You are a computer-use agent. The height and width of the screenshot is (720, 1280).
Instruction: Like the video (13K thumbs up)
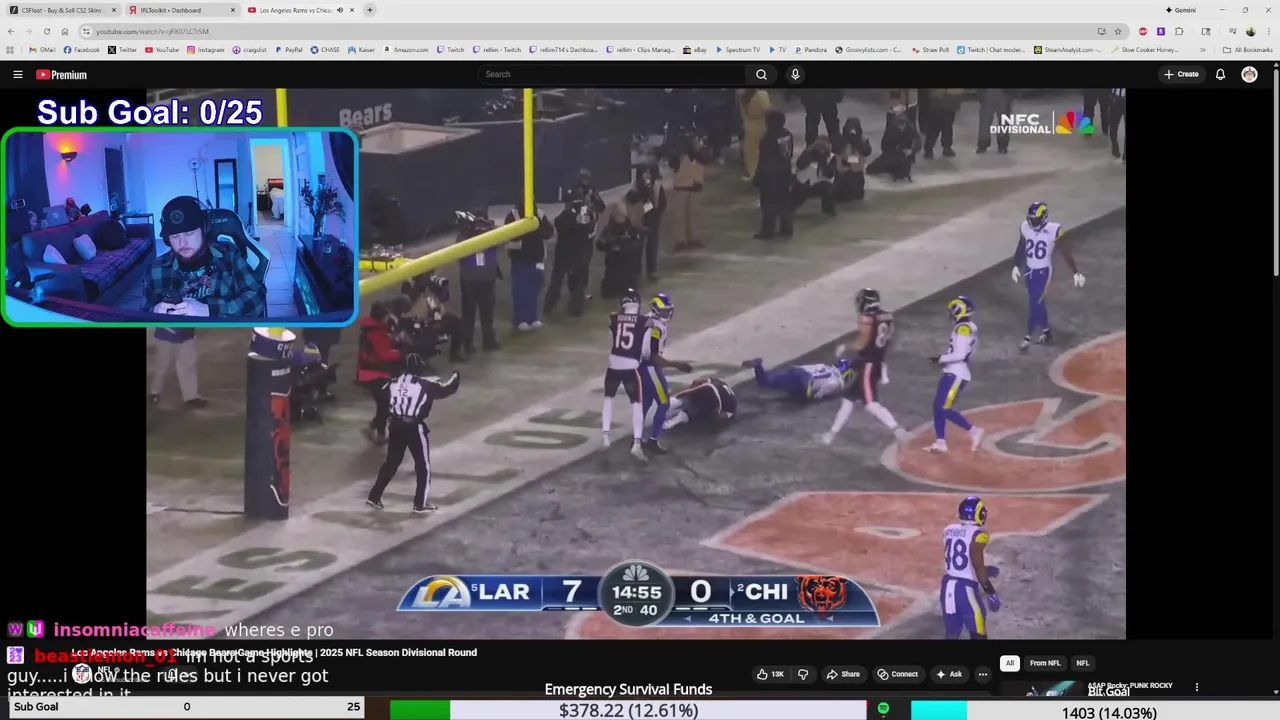770,674
